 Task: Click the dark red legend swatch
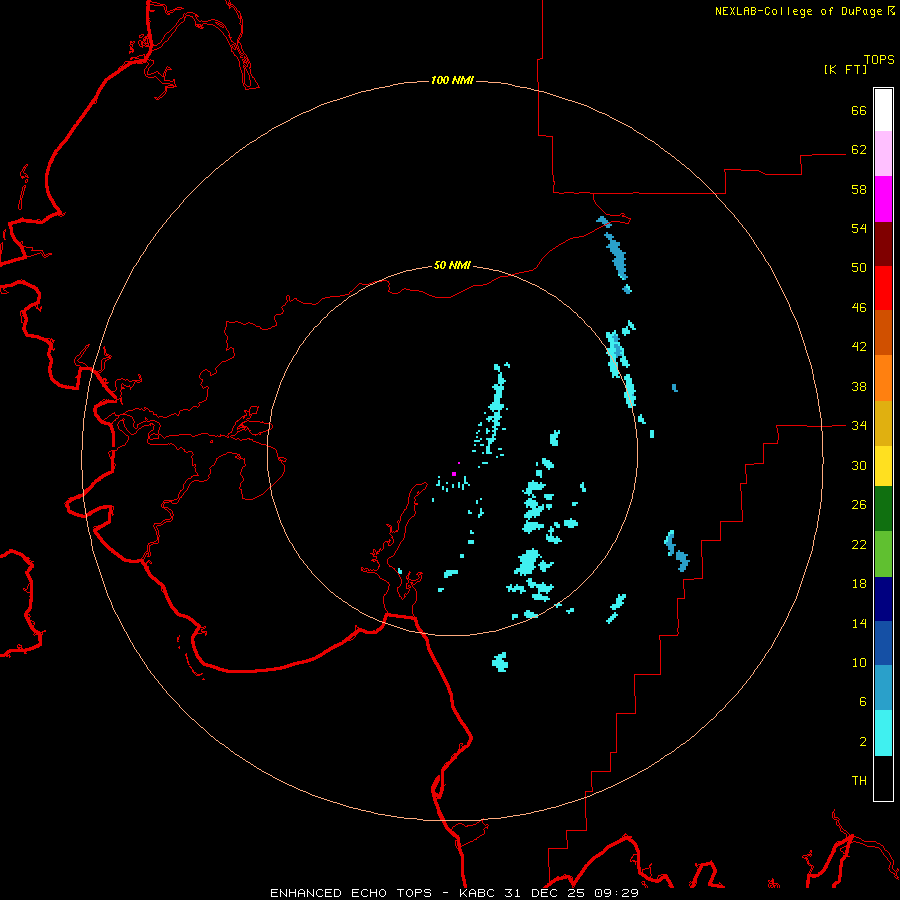[883, 244]
